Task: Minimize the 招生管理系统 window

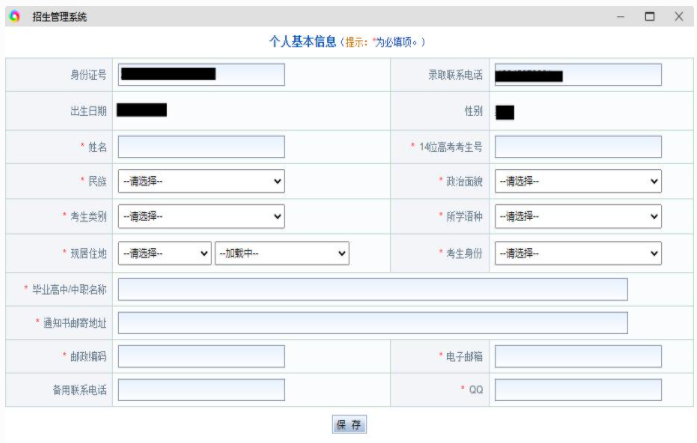Action: [621, 16]
